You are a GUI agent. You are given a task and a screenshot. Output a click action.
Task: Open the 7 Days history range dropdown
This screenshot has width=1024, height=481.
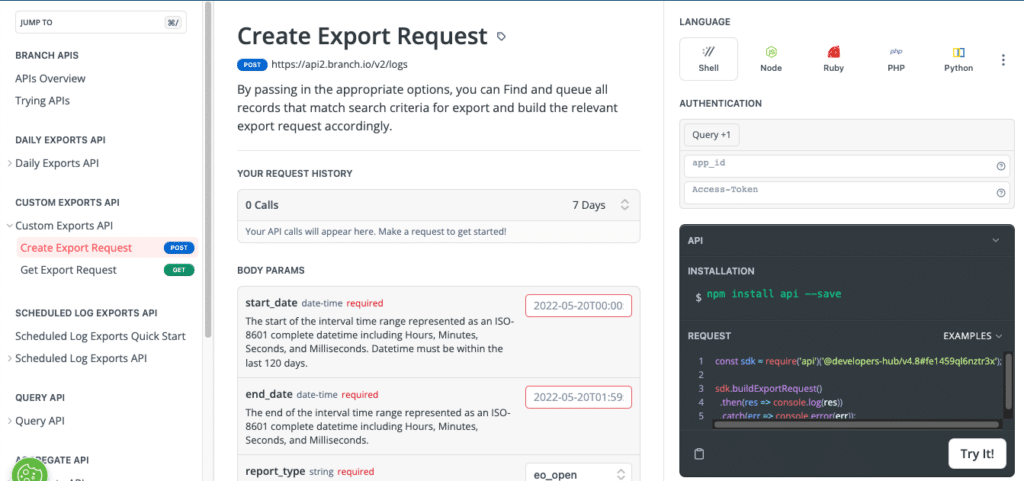tap(601, 205)
